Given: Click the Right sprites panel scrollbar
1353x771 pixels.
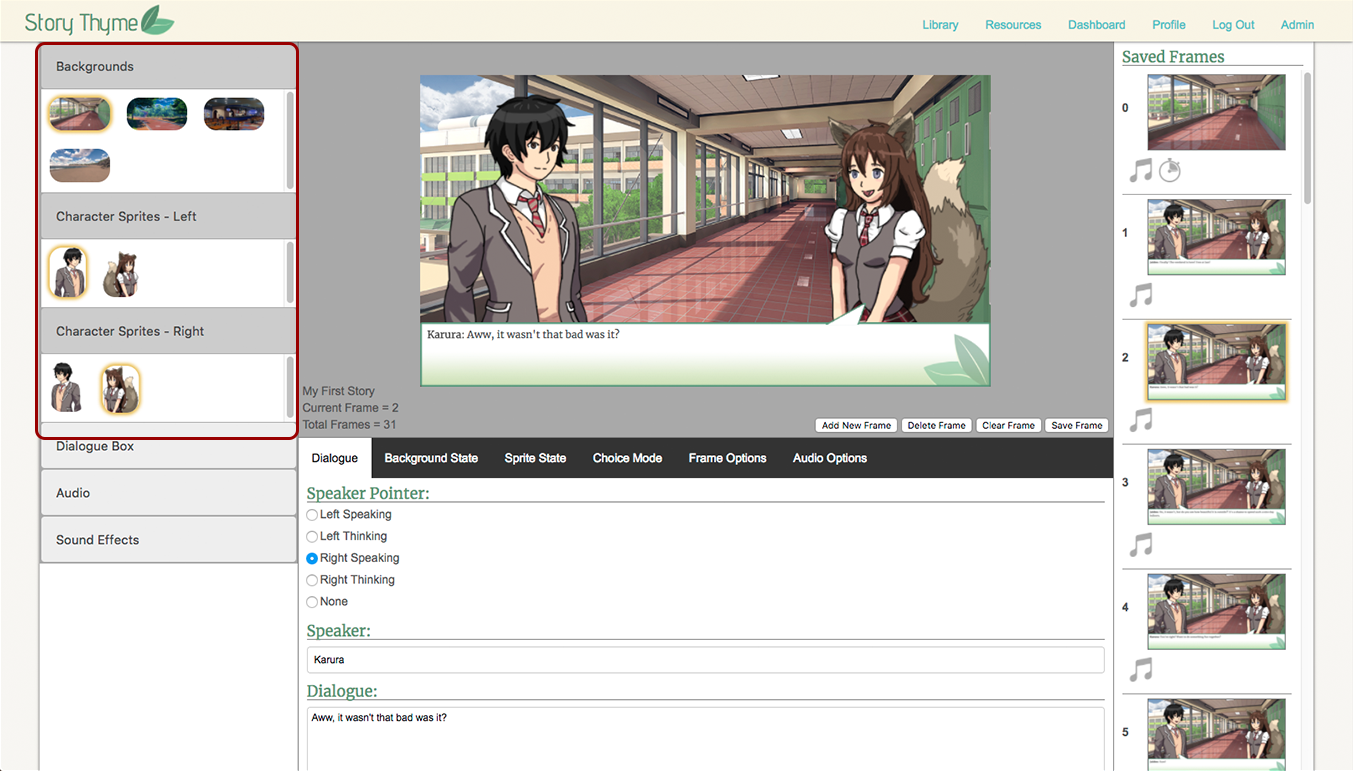Looking at the screenshot, I should click(x=290, y=388).
